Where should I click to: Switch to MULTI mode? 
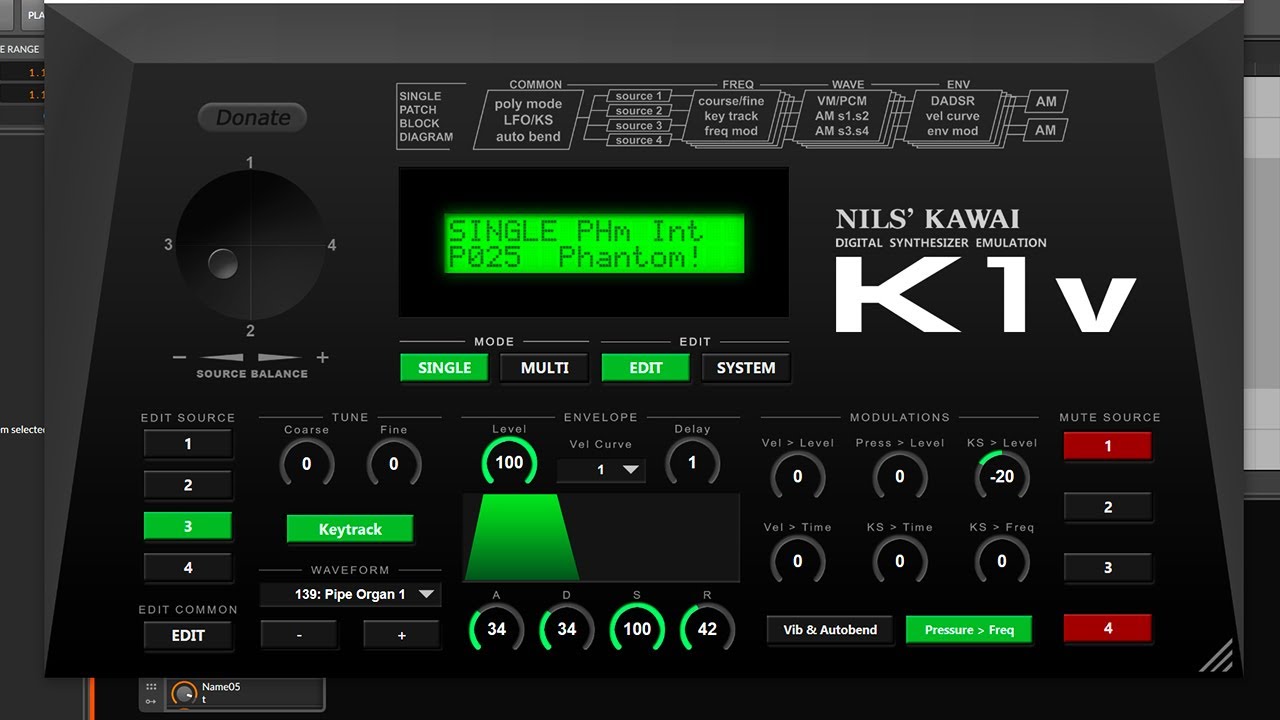click(x=545, y=368)
